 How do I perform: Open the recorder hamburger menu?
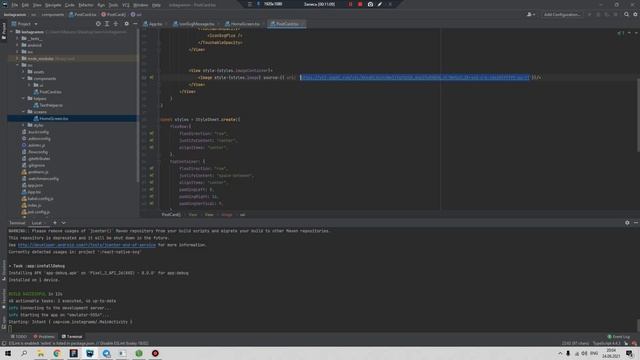point(250,4)
